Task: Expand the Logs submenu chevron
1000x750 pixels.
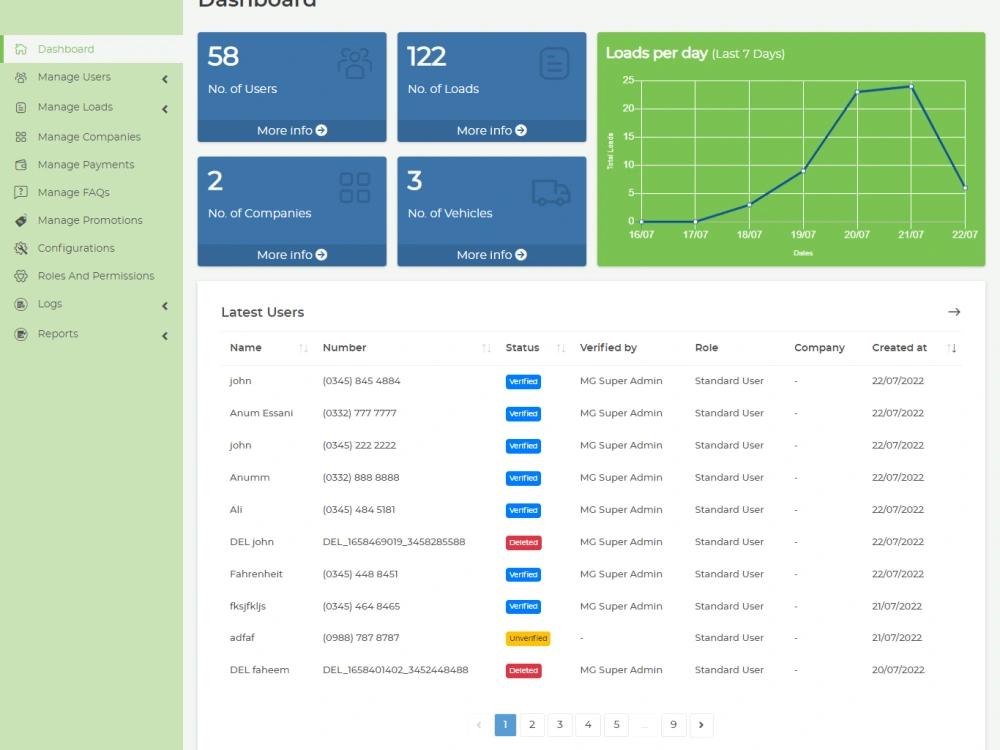Action: tap(165, 306)
